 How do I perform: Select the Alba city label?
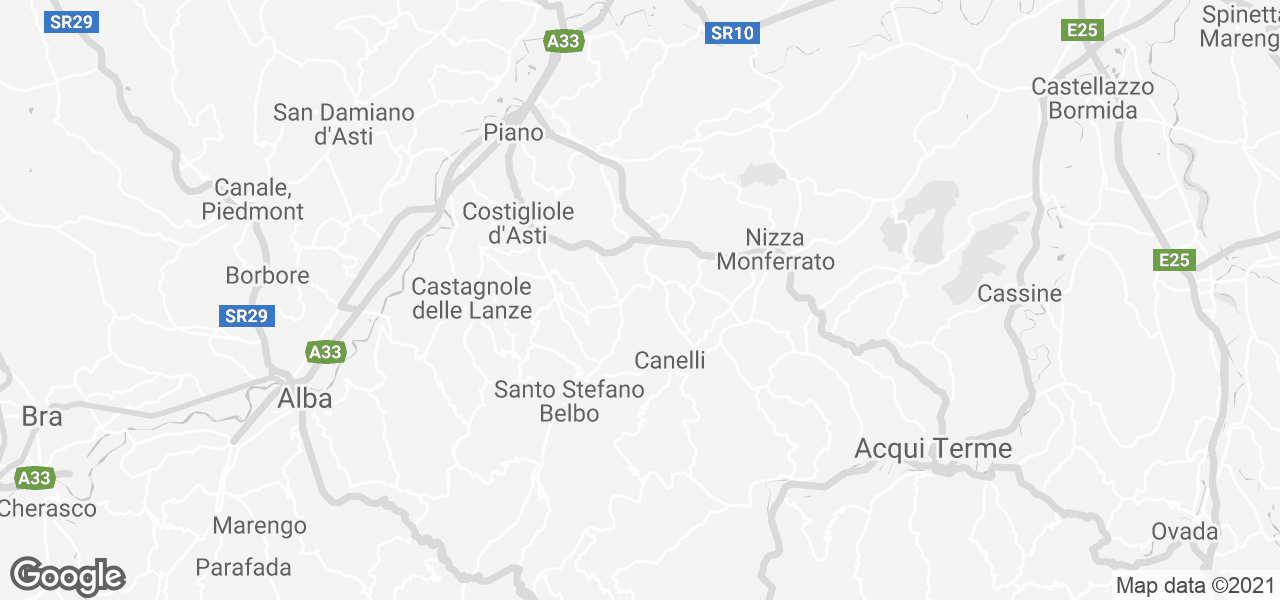tap(305, 398)
